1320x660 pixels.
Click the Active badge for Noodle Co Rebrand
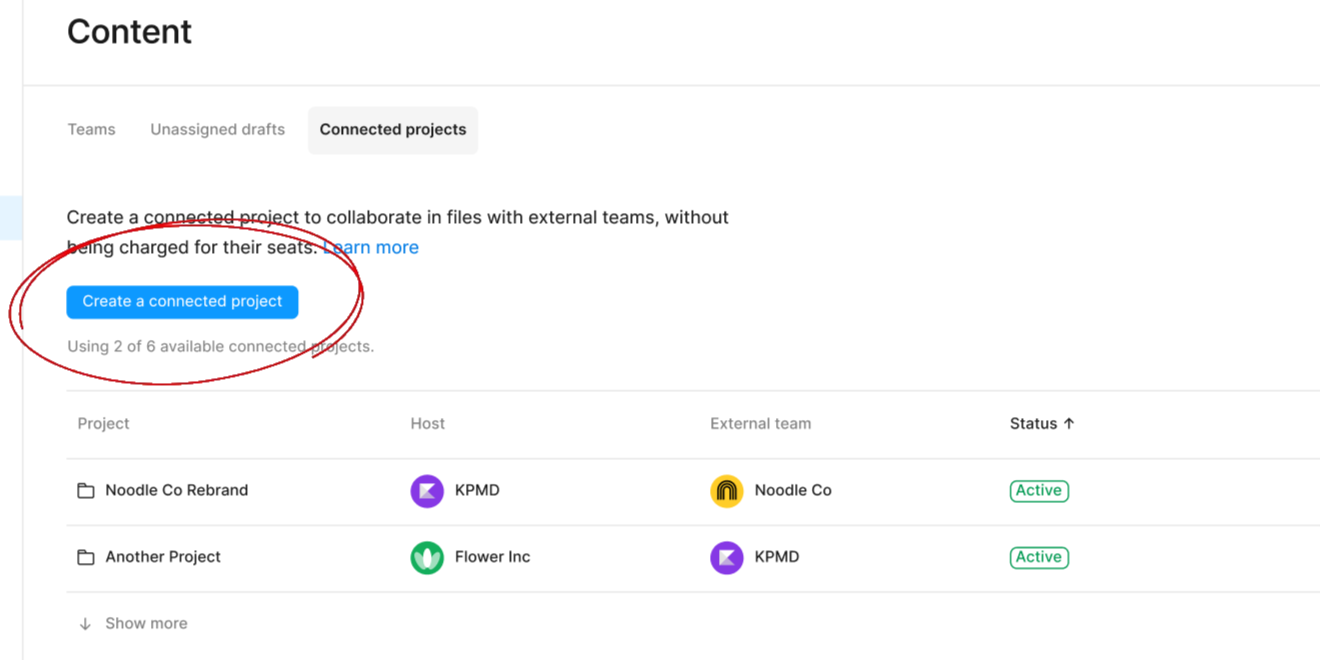pos(1038,490)
